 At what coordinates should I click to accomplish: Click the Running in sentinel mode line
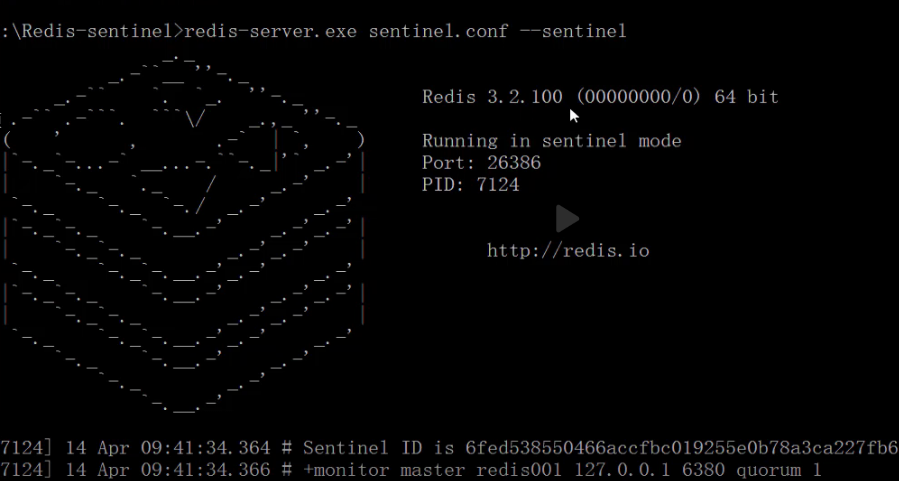pos(551,141)
